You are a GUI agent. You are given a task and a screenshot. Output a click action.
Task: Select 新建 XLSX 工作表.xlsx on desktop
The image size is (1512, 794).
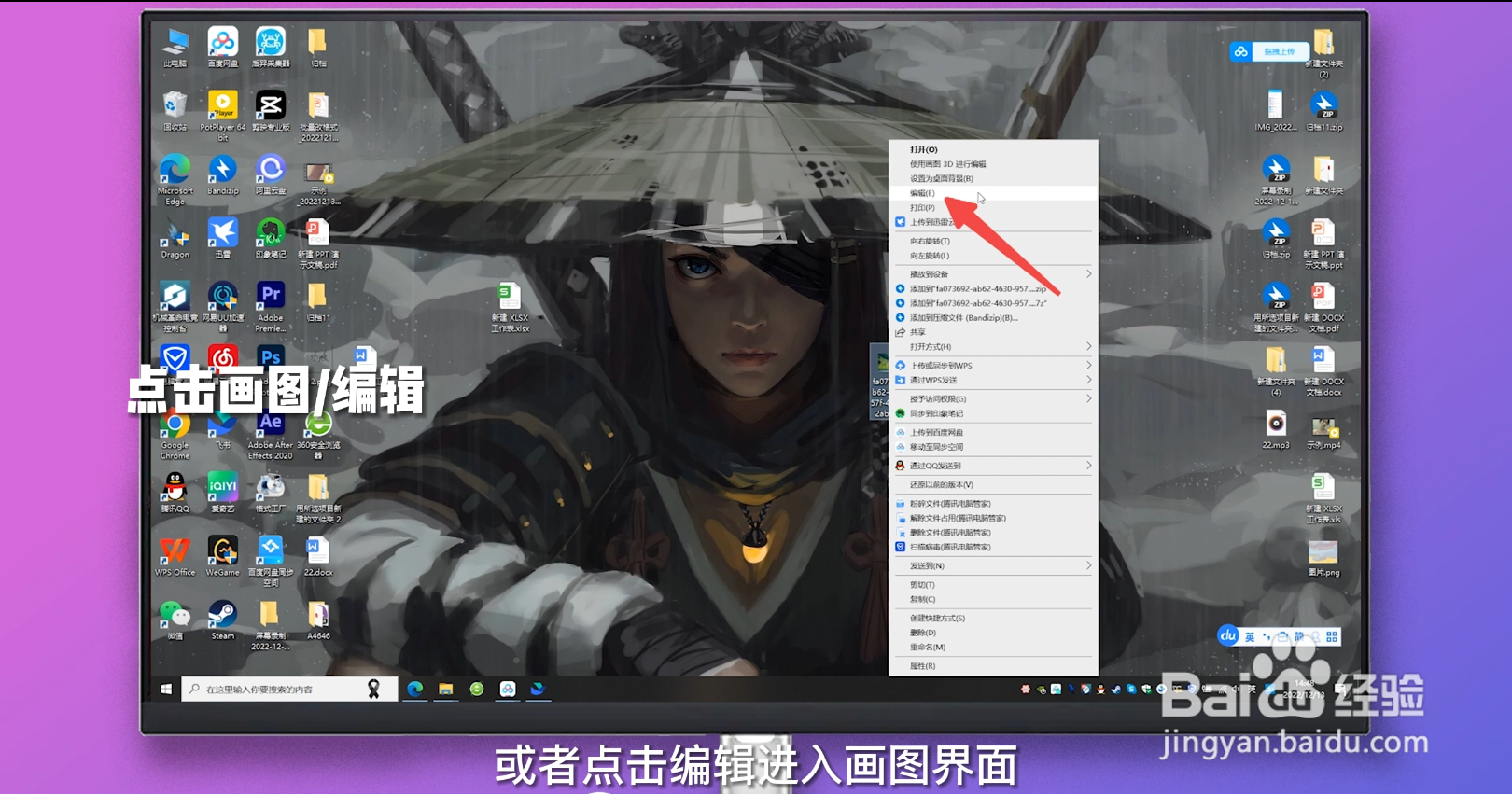pos(510,307)
